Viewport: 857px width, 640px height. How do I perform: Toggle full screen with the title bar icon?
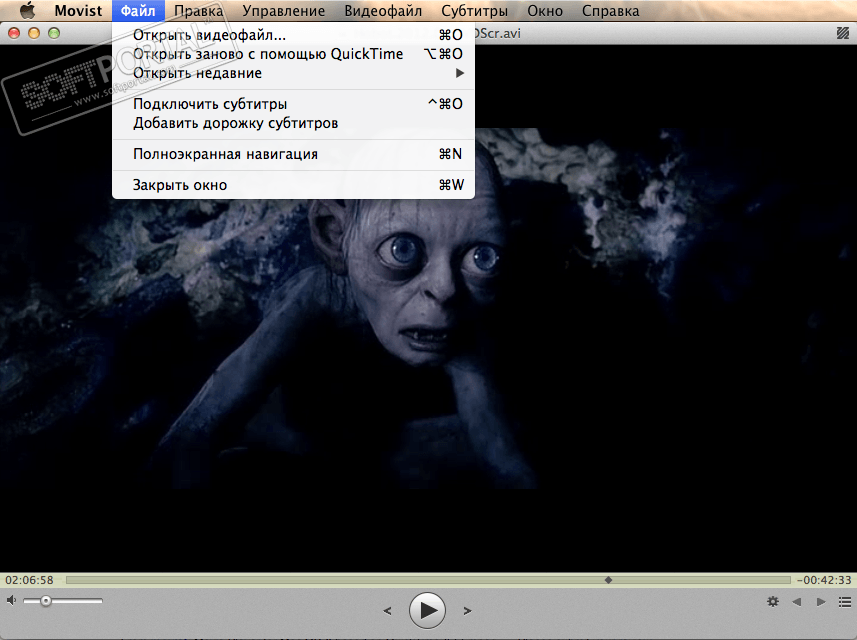pyautogui.click(x=843, y=33)
